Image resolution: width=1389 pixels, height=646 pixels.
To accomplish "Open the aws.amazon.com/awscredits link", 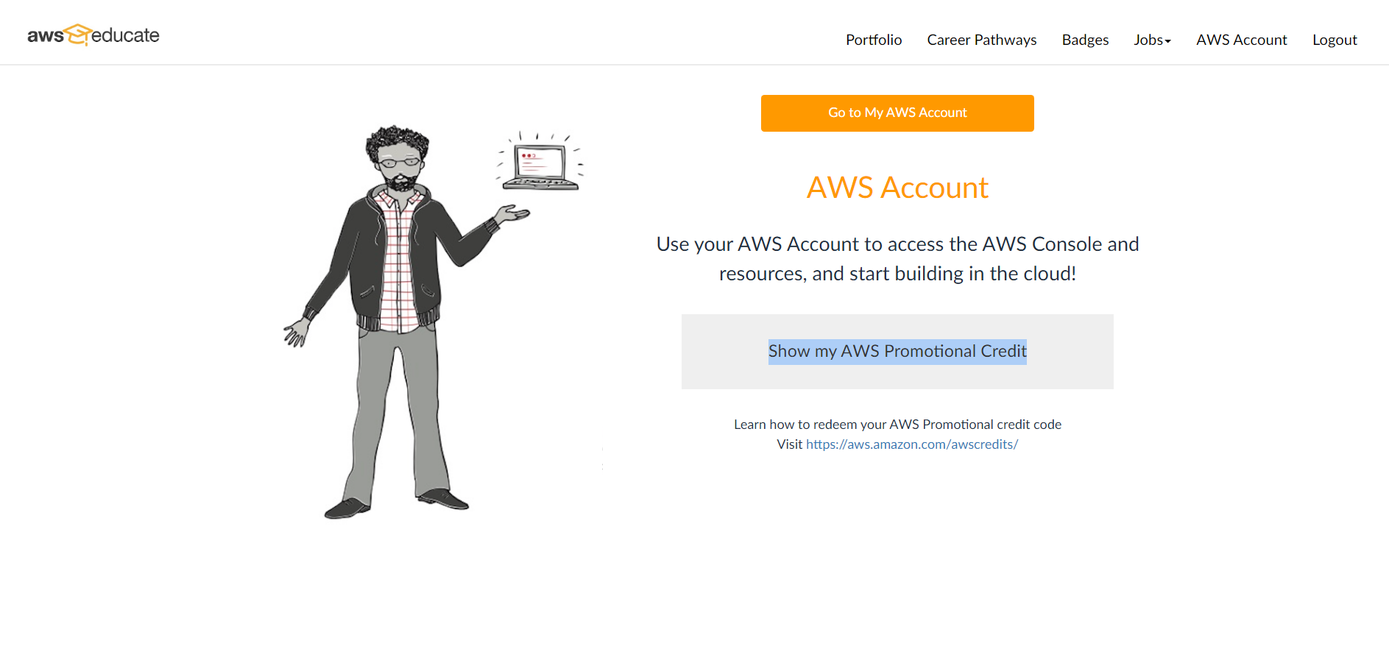I will click(912, 444).
